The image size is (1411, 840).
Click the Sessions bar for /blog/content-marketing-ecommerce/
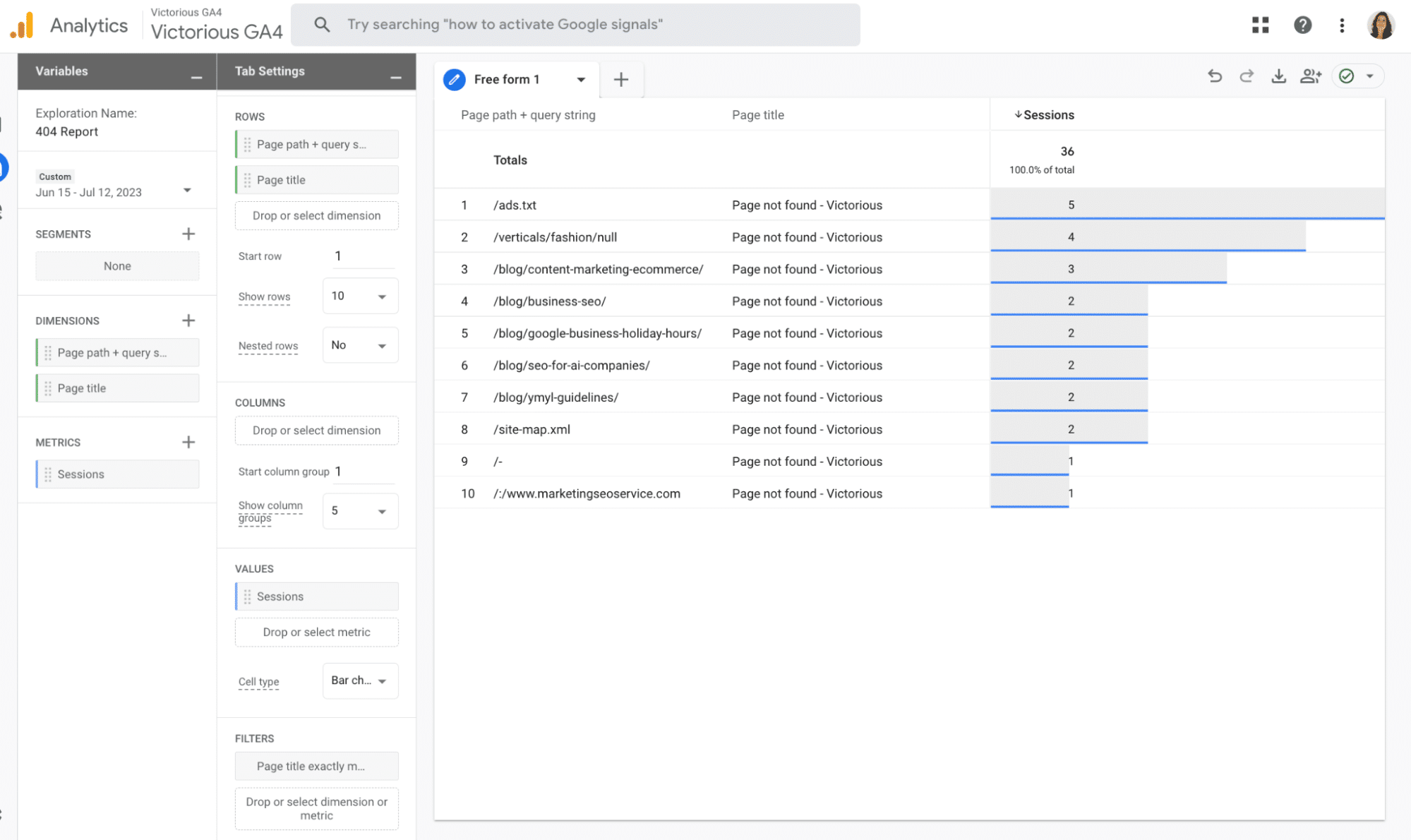(x=1108, y=269)
